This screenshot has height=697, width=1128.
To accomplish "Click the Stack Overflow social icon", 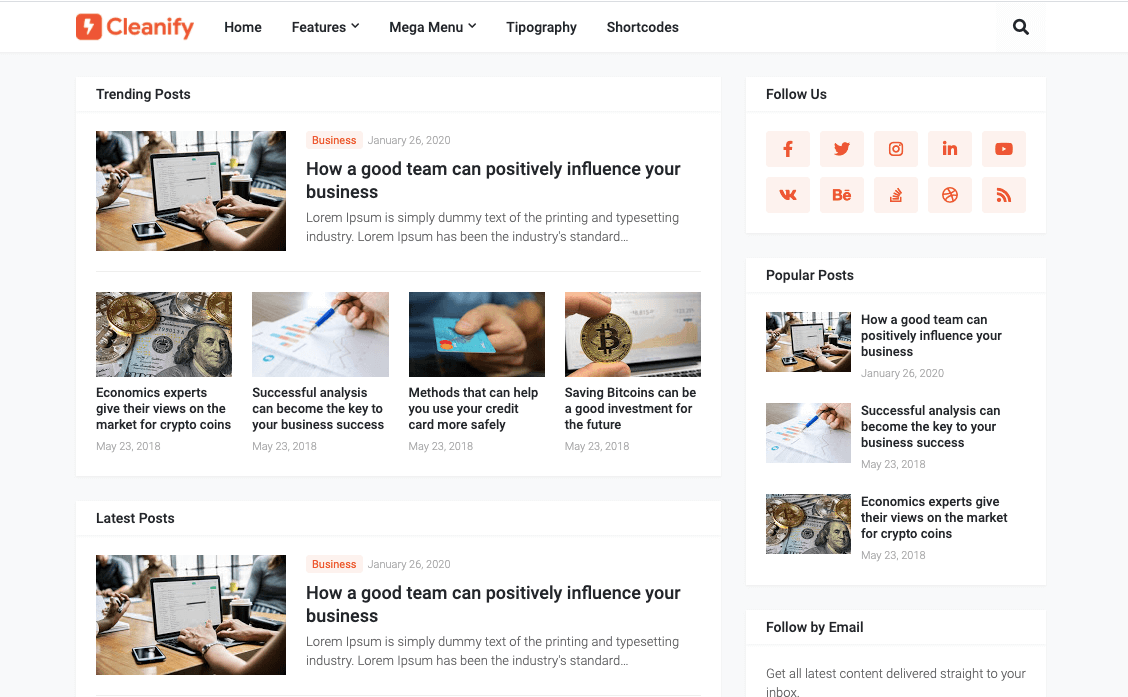I will [x=896, y=195].
